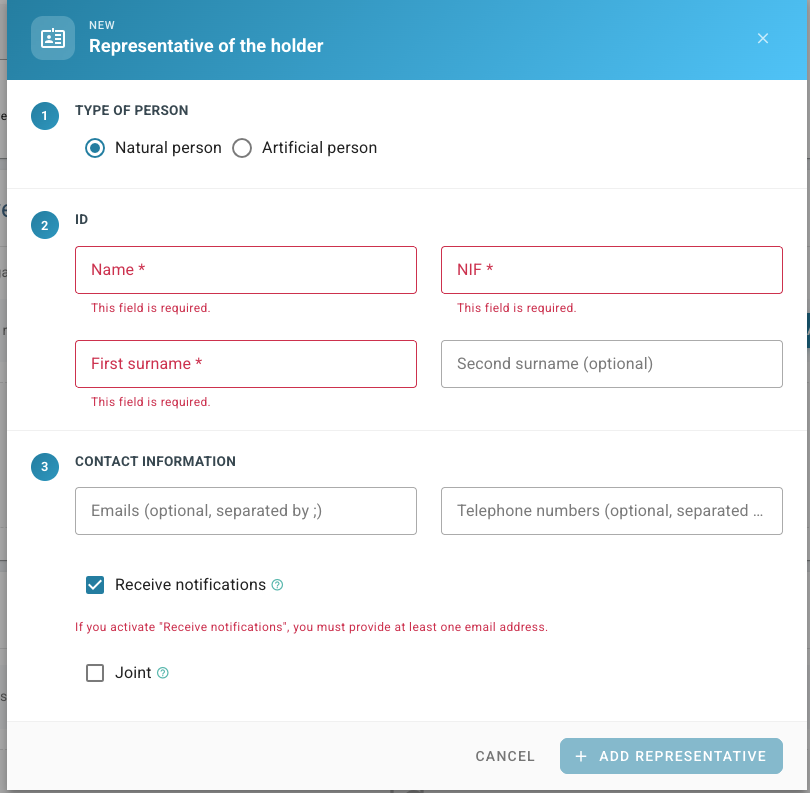Click the ID card icon in header
Screen dimensions: 810x793
pos(53,38)
